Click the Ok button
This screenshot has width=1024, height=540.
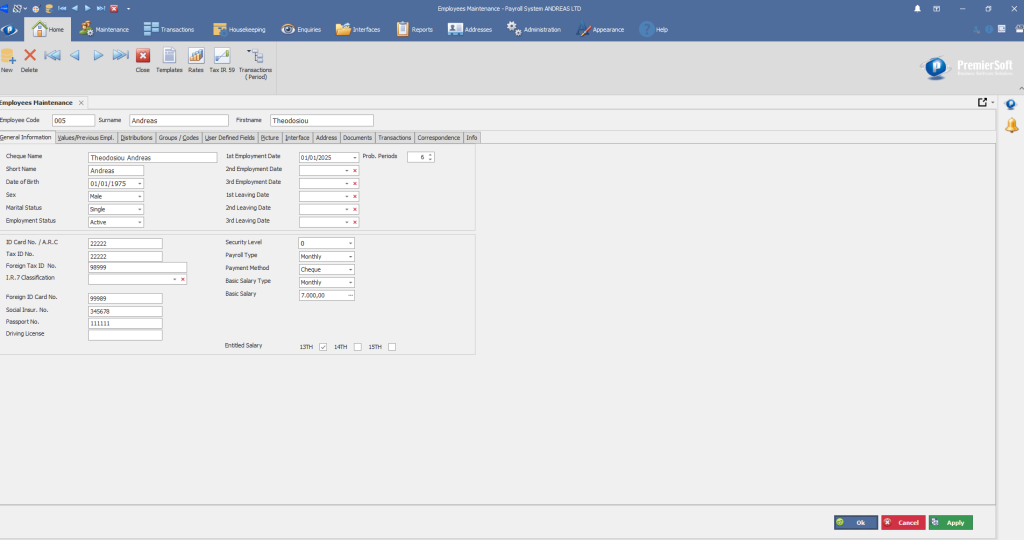(856, 522)
